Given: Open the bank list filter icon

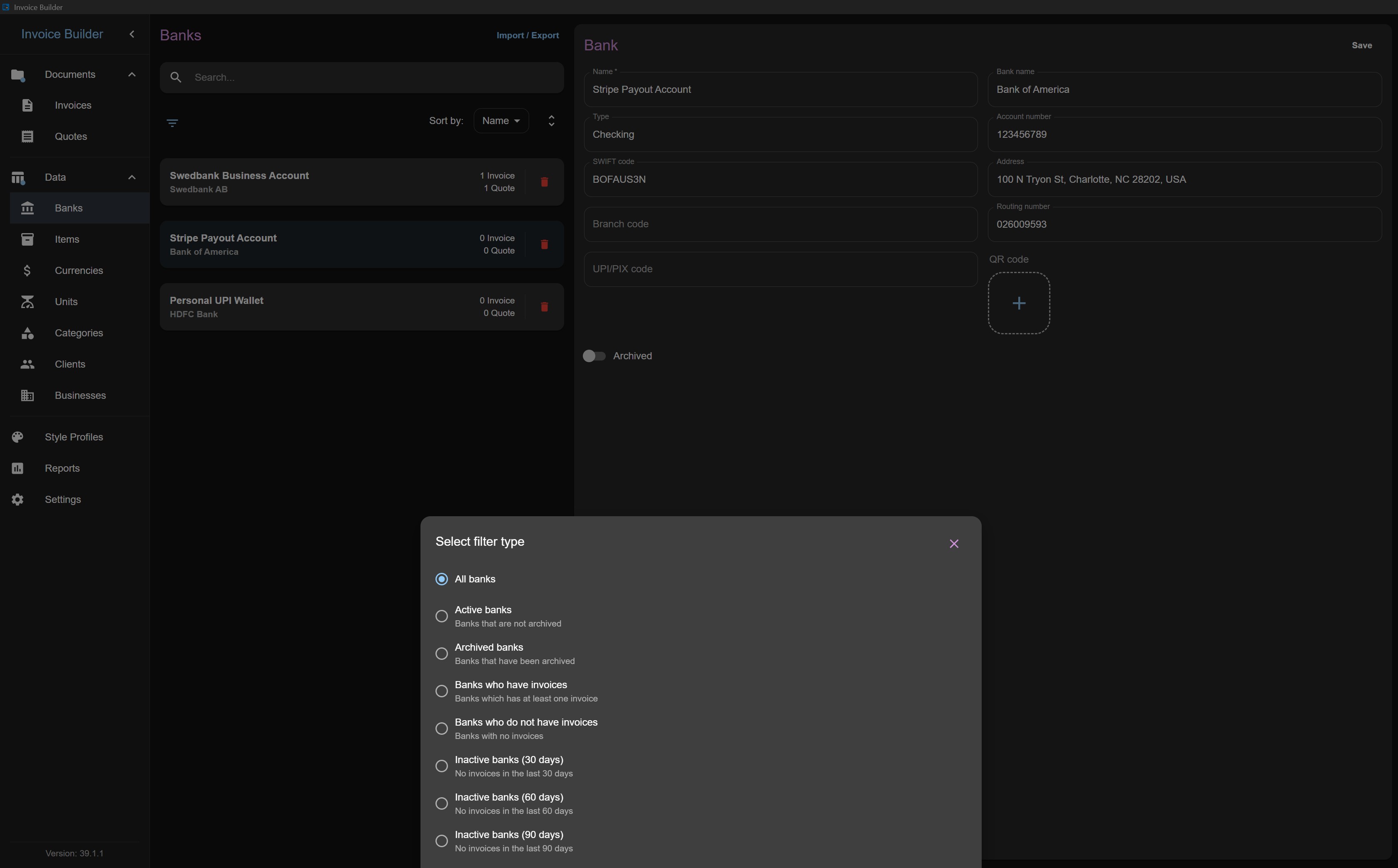Looking at the screenshot, I should coord(172,123).
